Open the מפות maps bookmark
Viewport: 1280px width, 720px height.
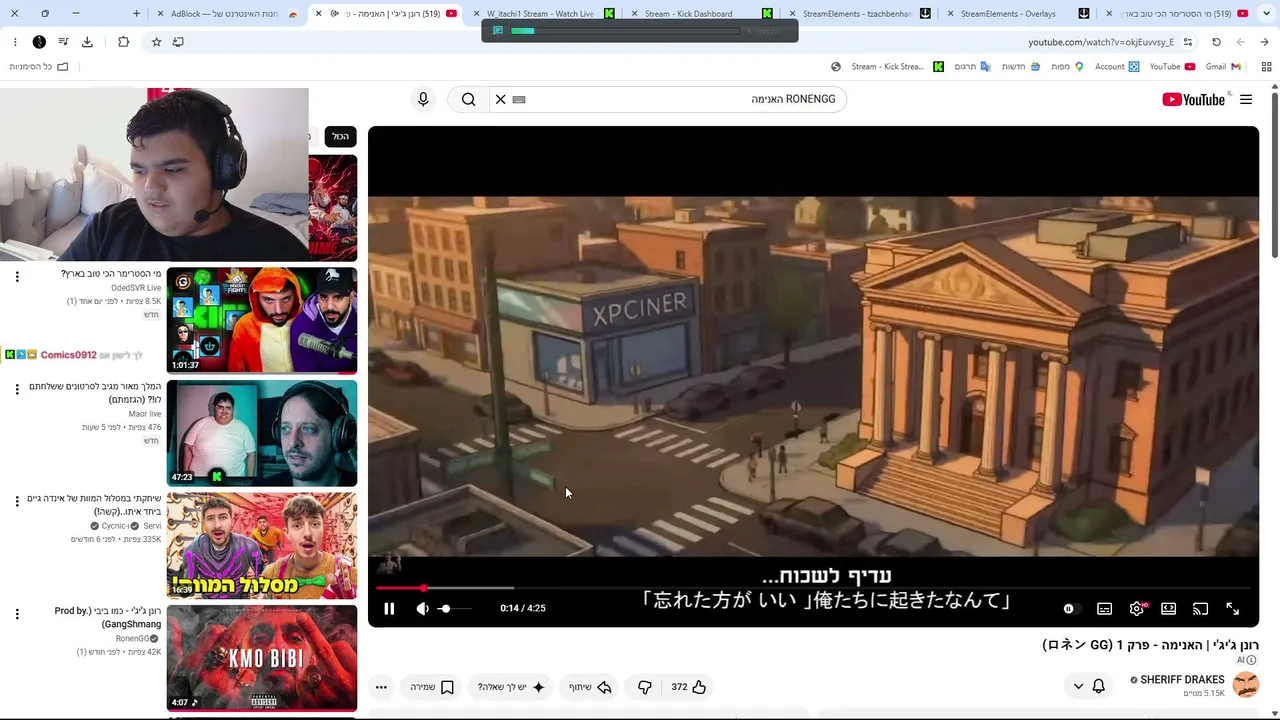(1066, 67)
